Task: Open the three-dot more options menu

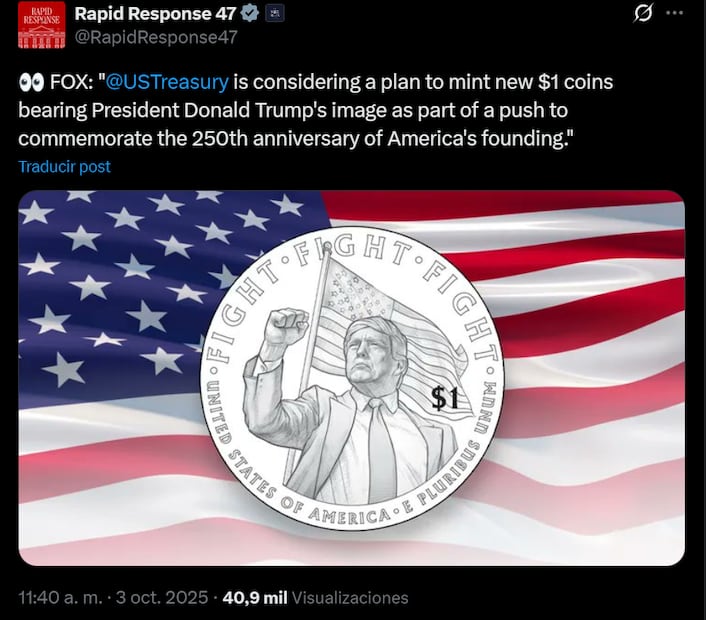Action: click(674, 13)
